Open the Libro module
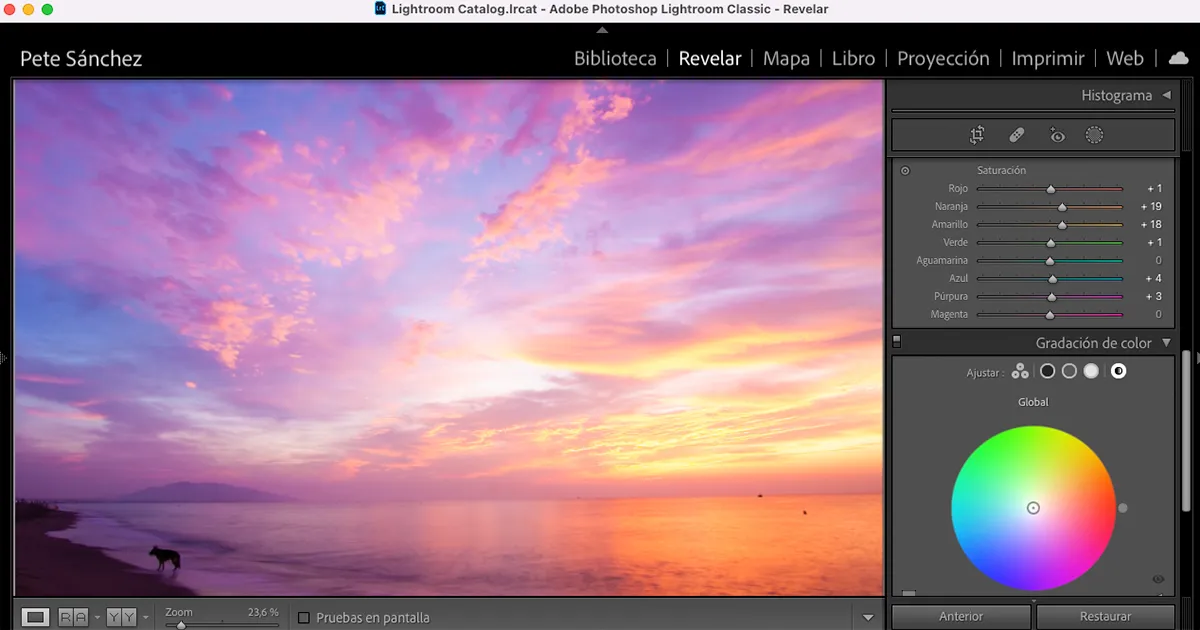Screen dimensions: 1200x630 point(853,58)
